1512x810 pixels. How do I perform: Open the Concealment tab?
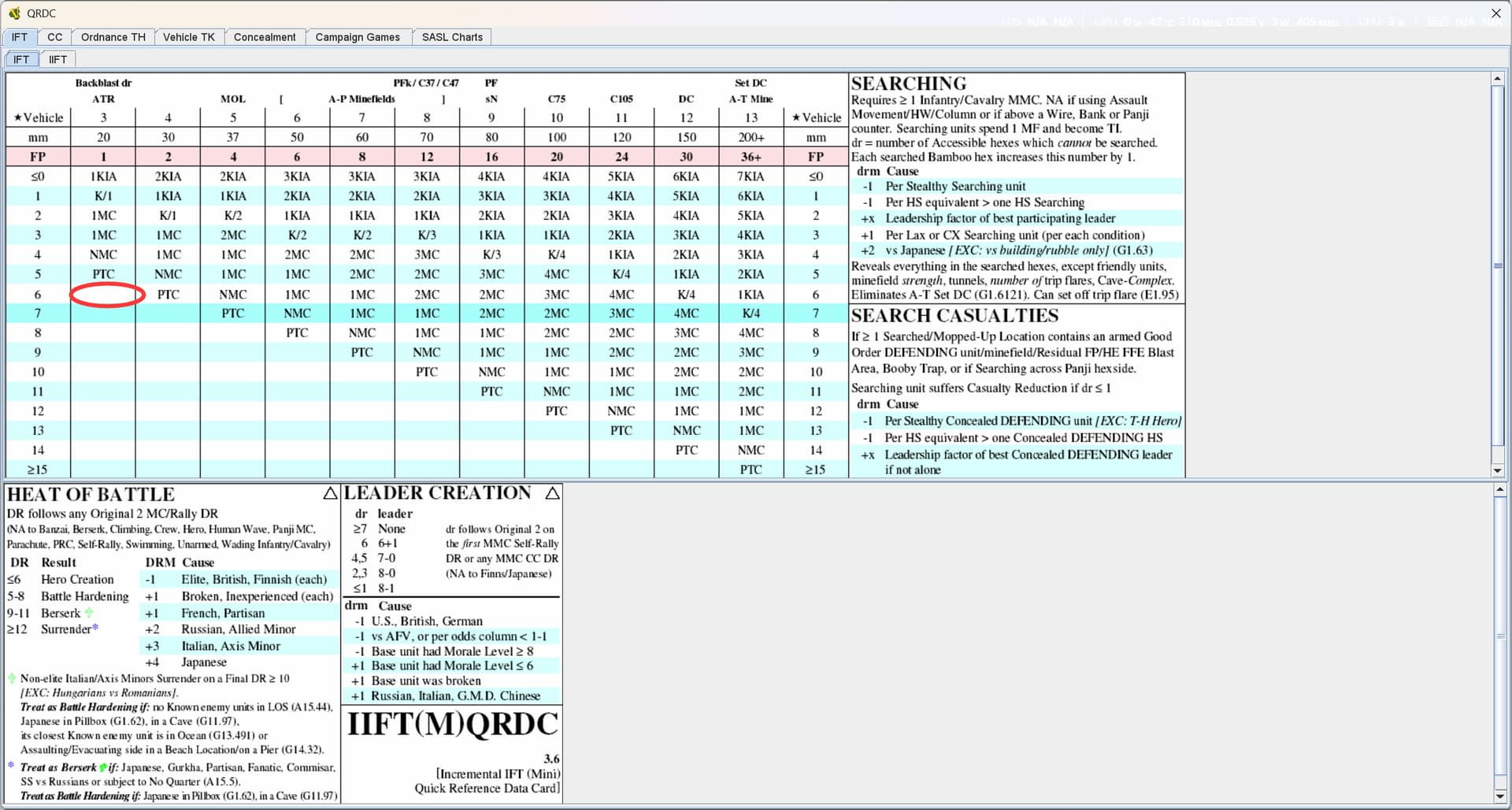tap(265, 37)
